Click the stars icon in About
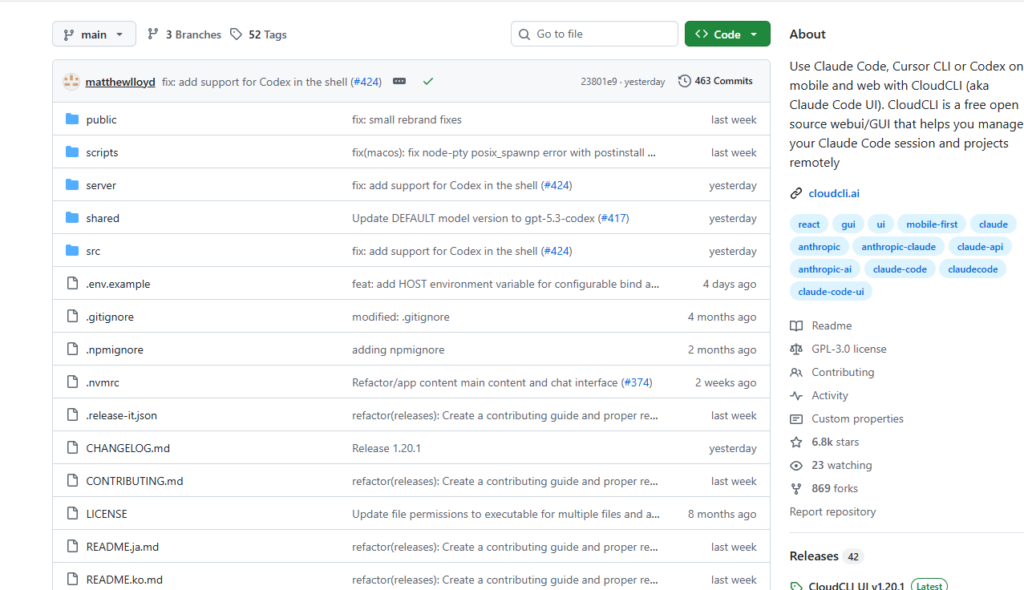This screenshot has width=1024, height=590. pyautogui.click(x=796, y=442)
